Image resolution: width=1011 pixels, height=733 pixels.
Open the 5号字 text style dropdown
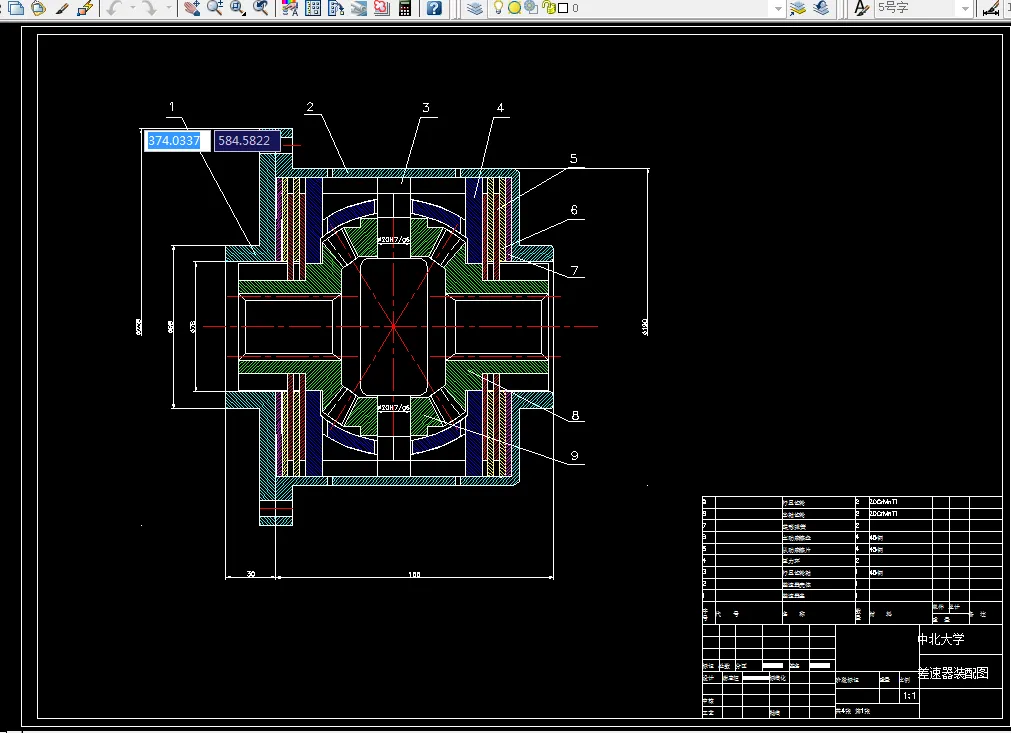[x=964, y=8]
